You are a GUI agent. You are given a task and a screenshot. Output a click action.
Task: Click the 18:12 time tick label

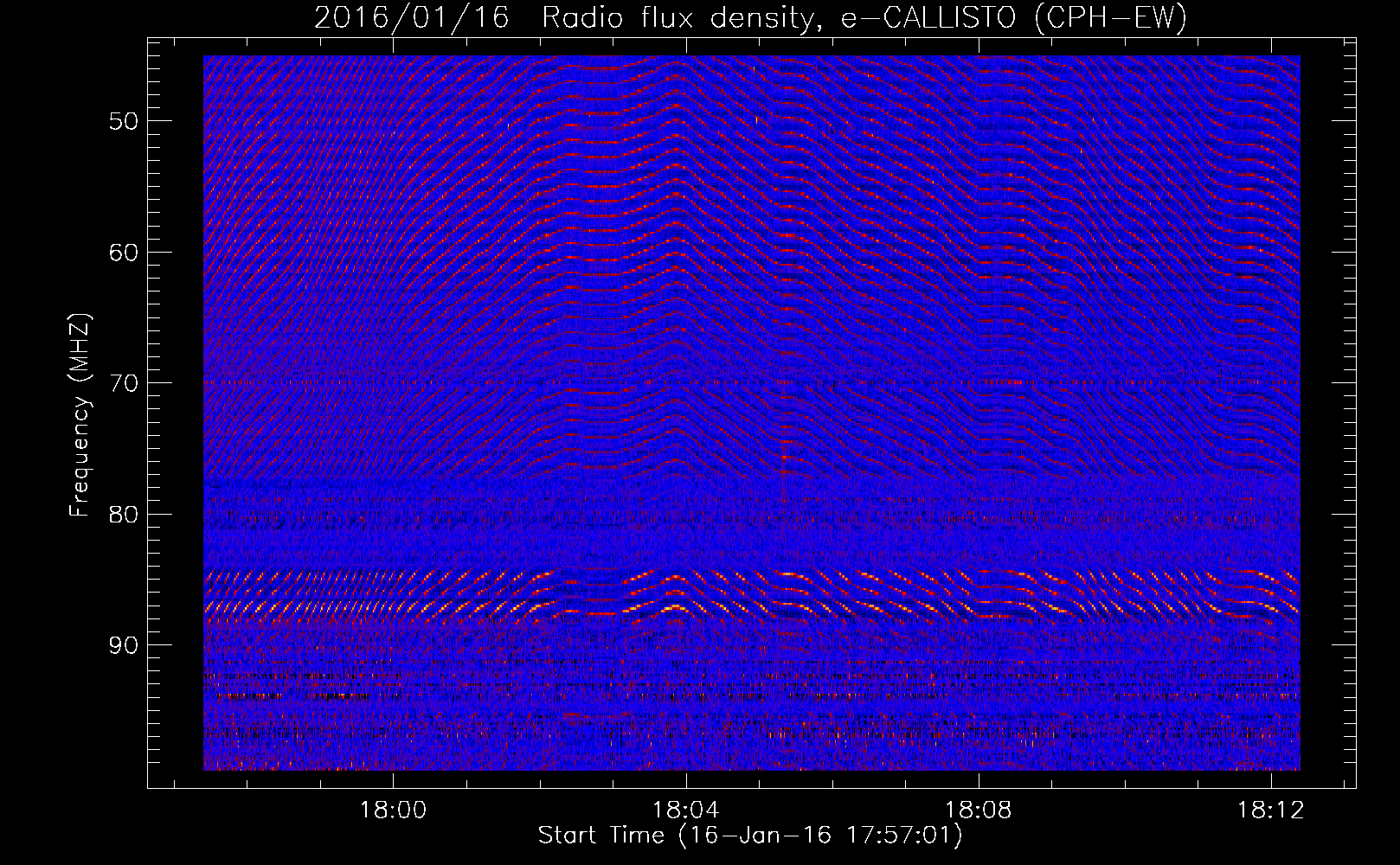[x=1271, y=810]
